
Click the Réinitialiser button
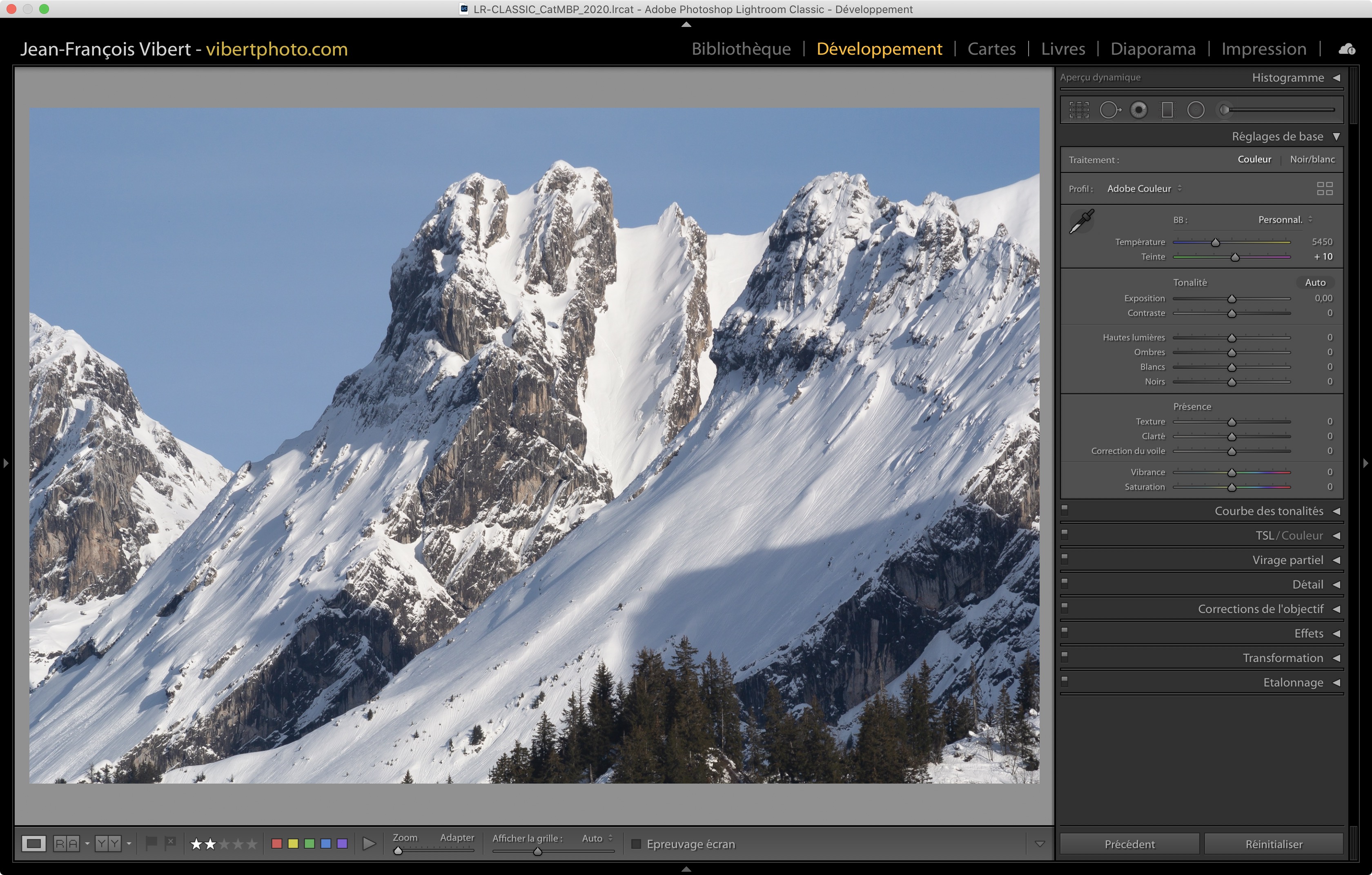1274,844
